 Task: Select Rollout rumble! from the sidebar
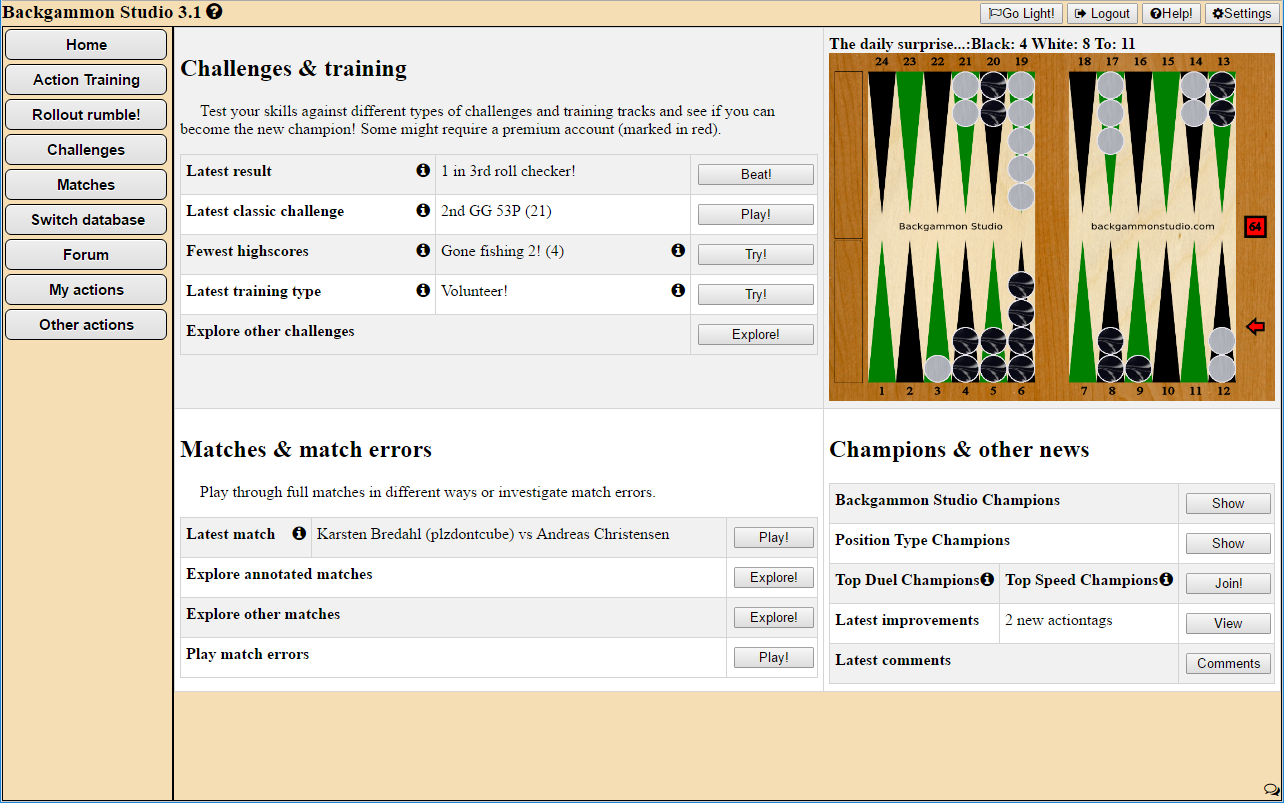click(86, 115)
